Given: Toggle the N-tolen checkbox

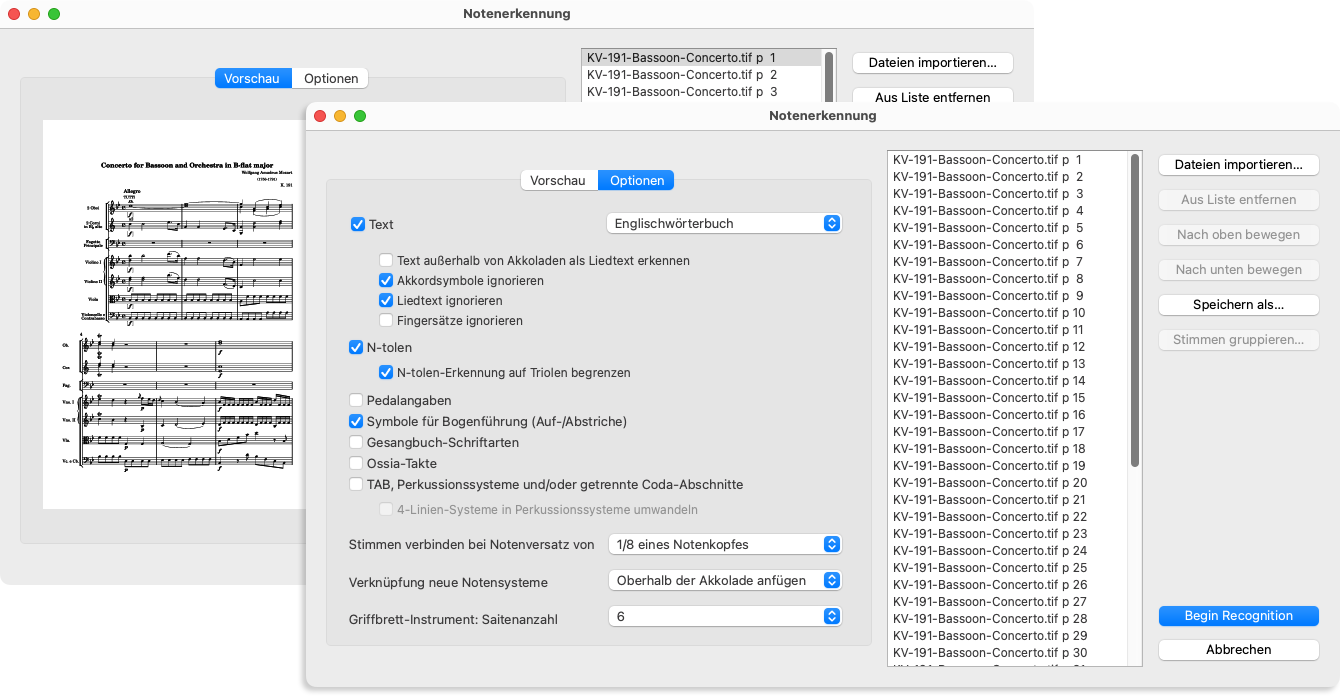Looking at the screenshot, I should coord(356,348).
